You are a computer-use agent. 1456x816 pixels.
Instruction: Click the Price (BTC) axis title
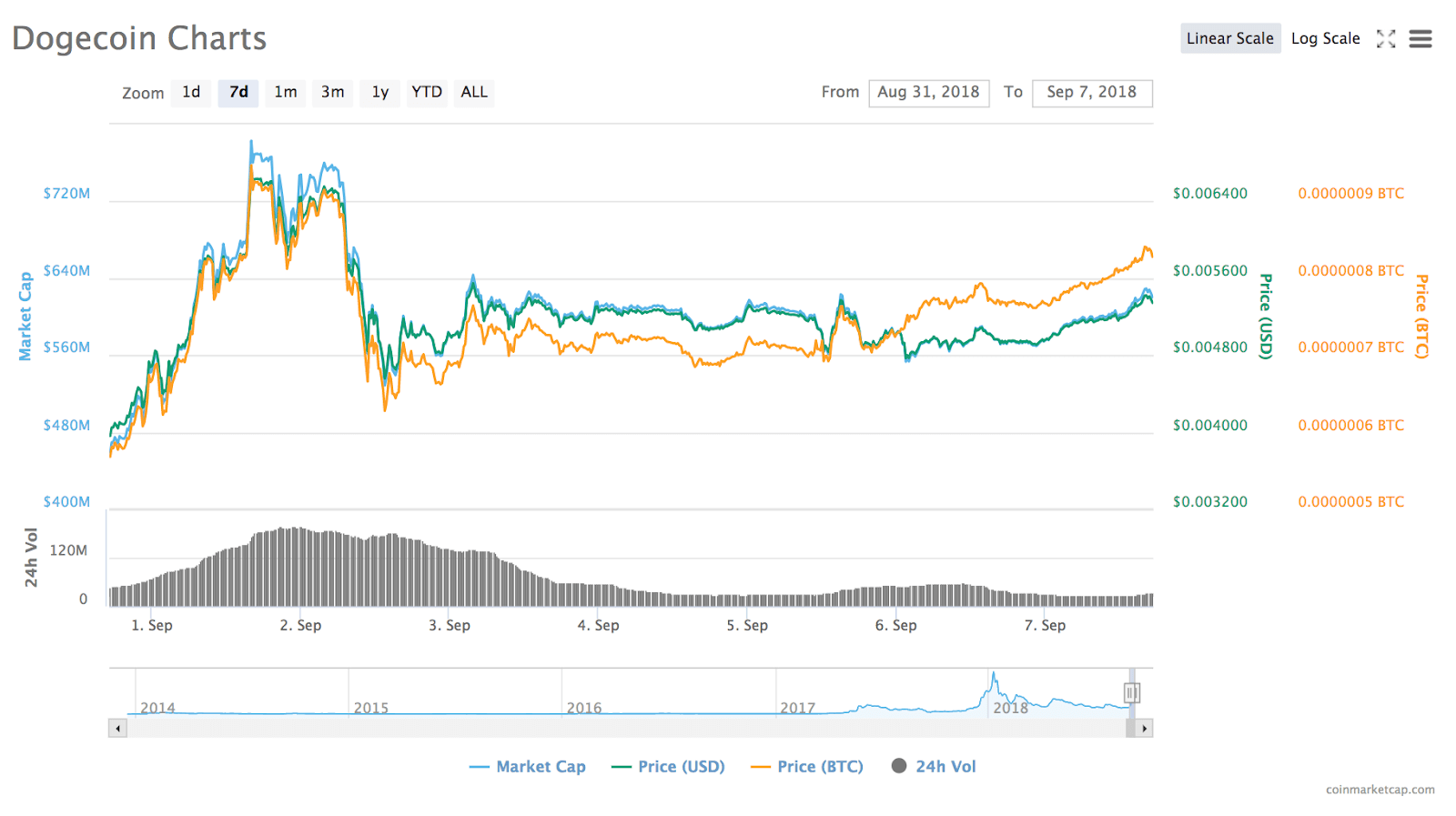1421,316
